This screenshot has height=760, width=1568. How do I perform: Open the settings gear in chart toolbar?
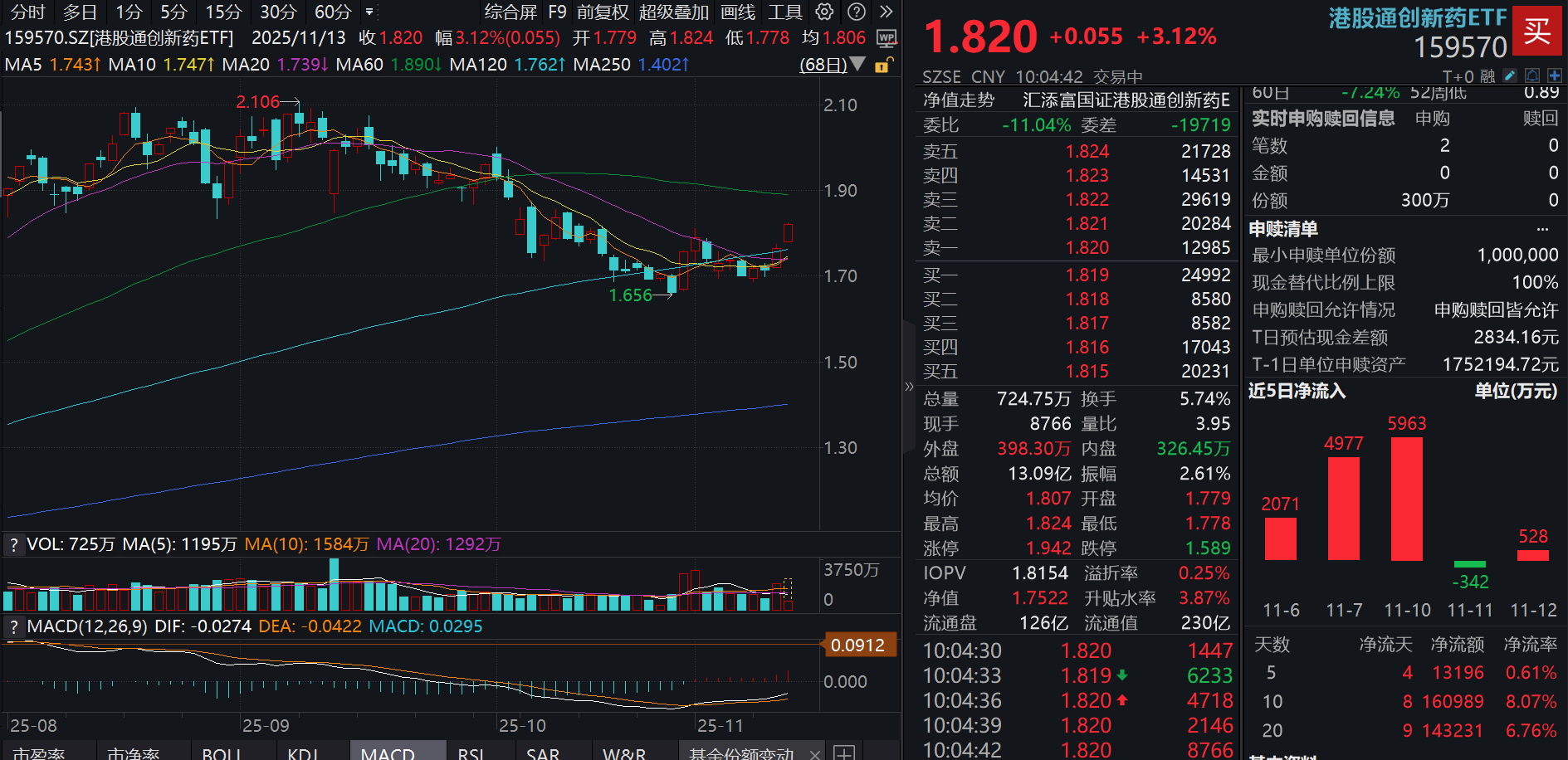coord(824,12)
